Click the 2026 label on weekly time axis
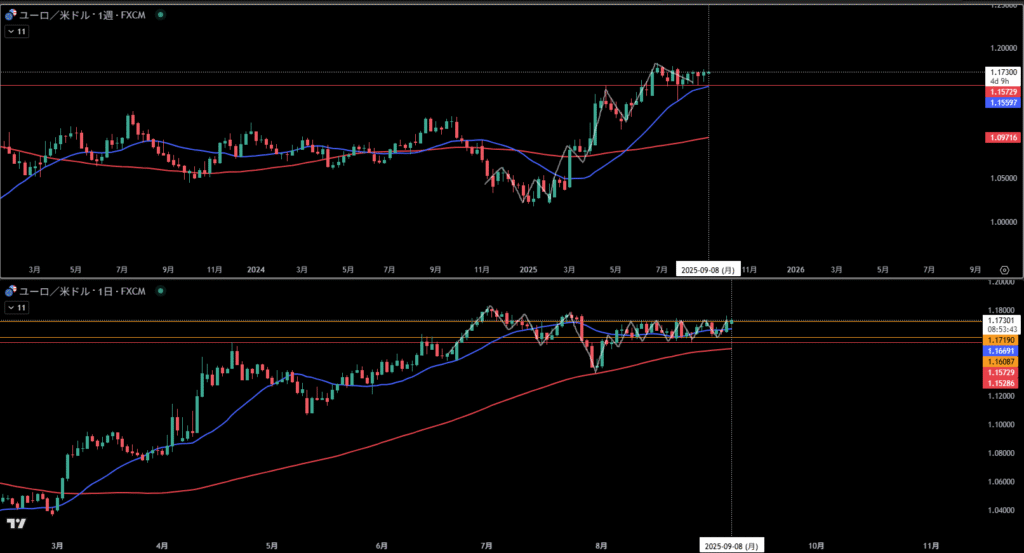Image resolution: width=1024 pixels, height=553 pixels. pos(795,270)
